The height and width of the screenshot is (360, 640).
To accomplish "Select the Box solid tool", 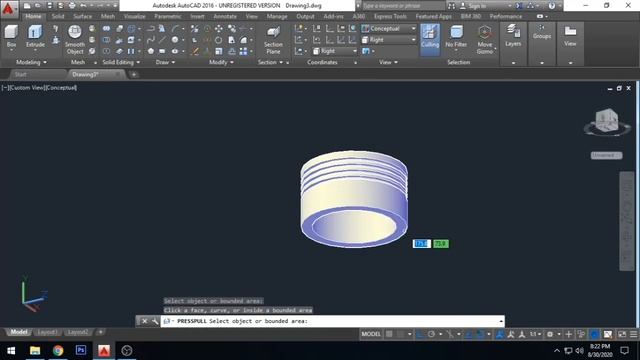I will (x=11, y=37).
